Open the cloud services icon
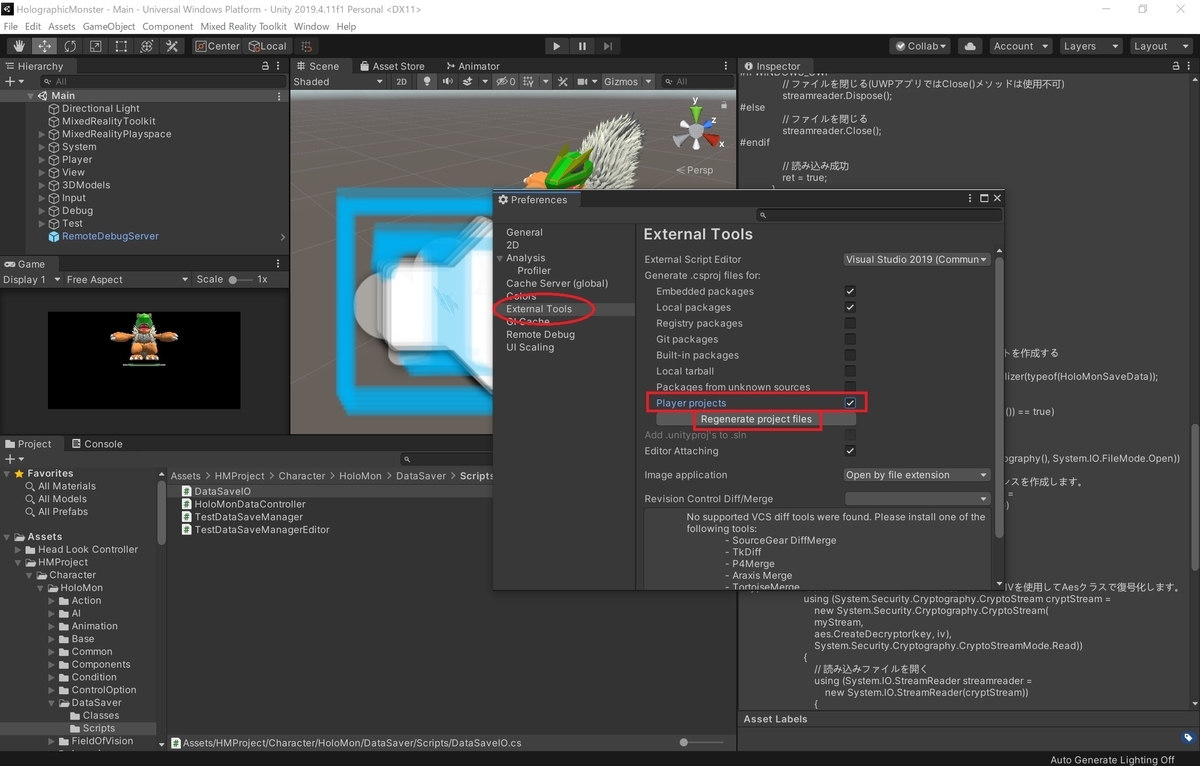 coord(969,46)
